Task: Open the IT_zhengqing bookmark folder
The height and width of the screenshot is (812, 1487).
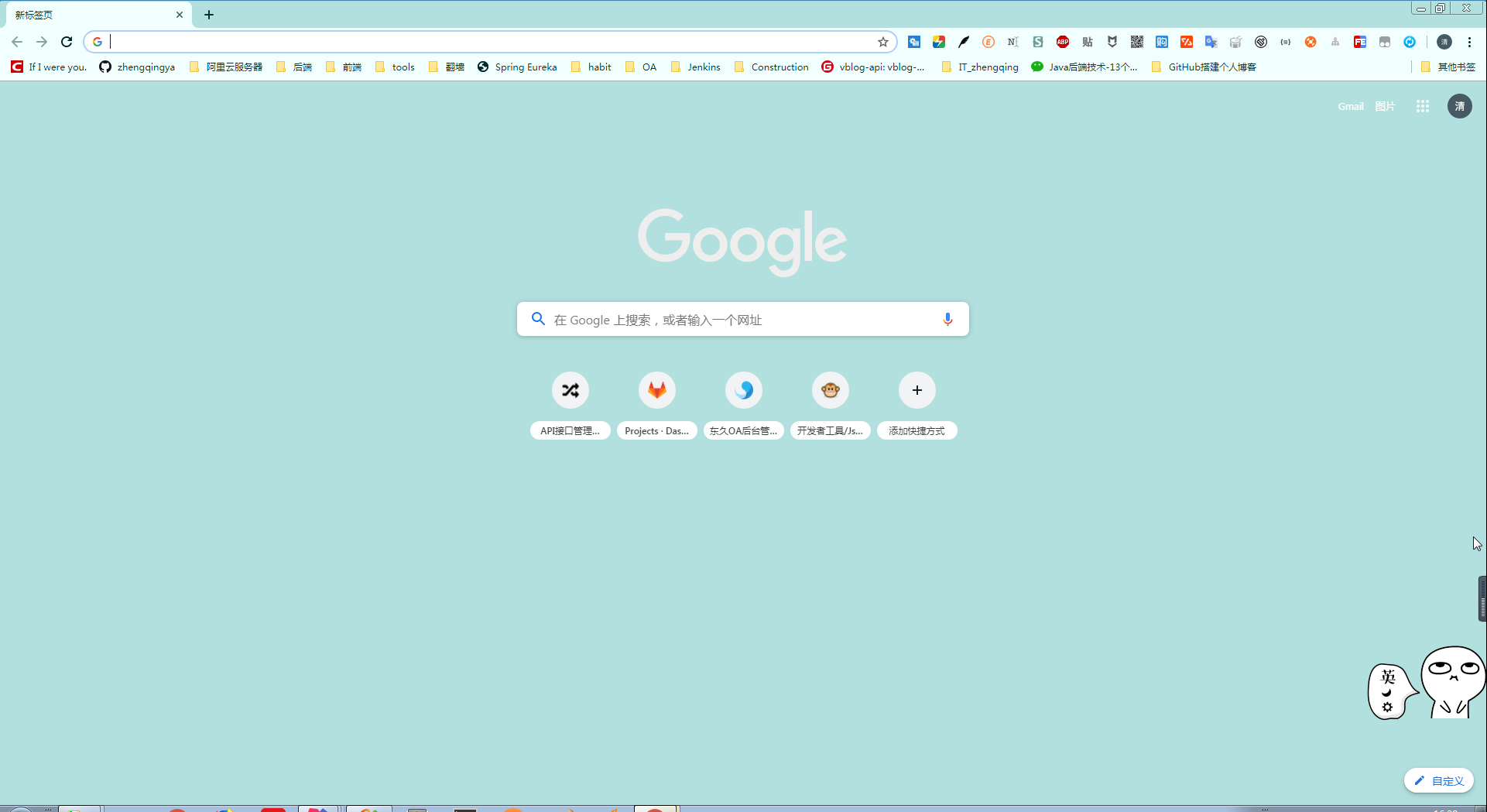Action: click(980, 67)
